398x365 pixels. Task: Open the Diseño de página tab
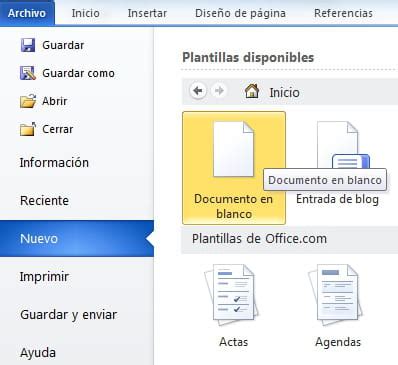(240, 13)
